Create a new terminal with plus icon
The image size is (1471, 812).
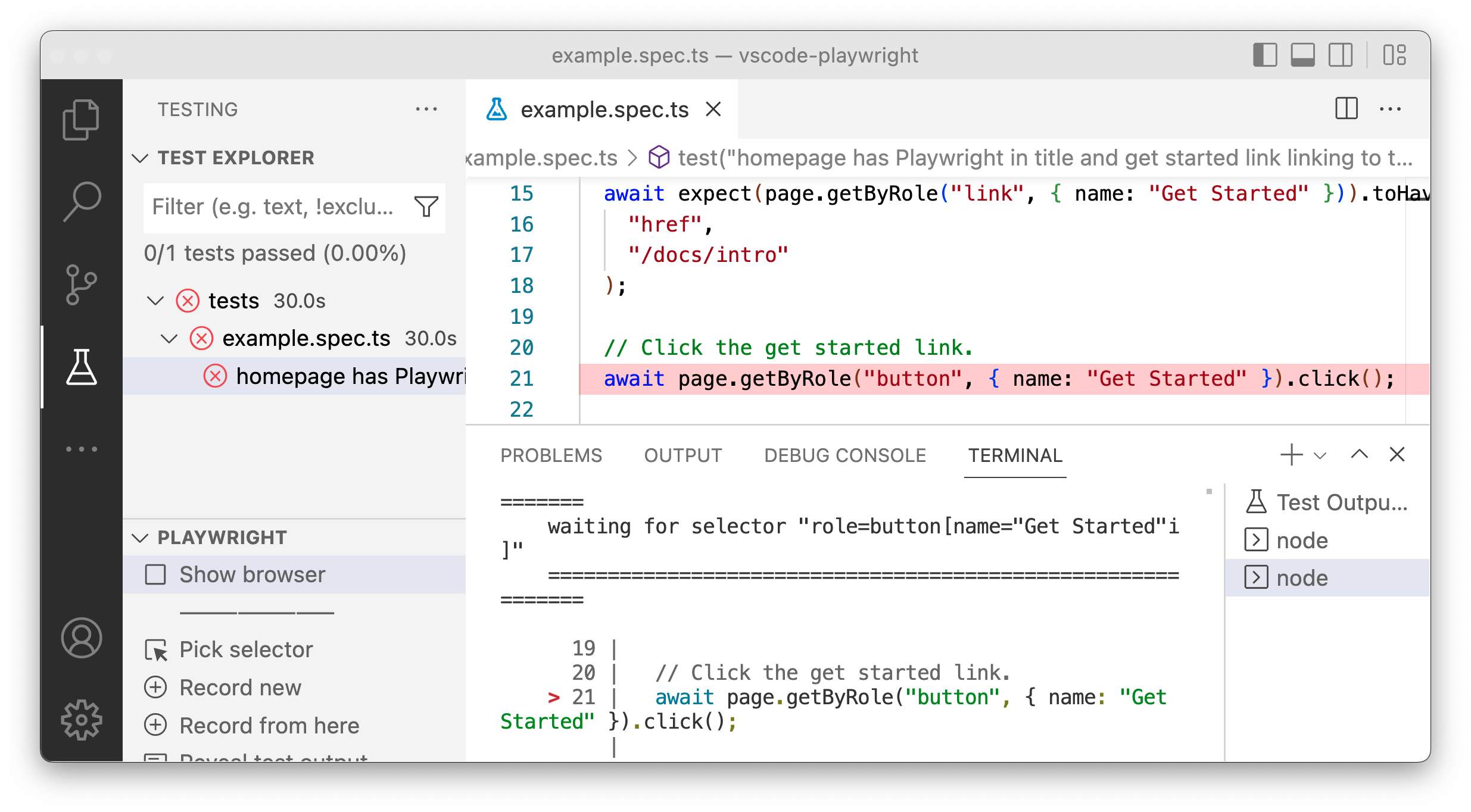(x=1291, y=455)
